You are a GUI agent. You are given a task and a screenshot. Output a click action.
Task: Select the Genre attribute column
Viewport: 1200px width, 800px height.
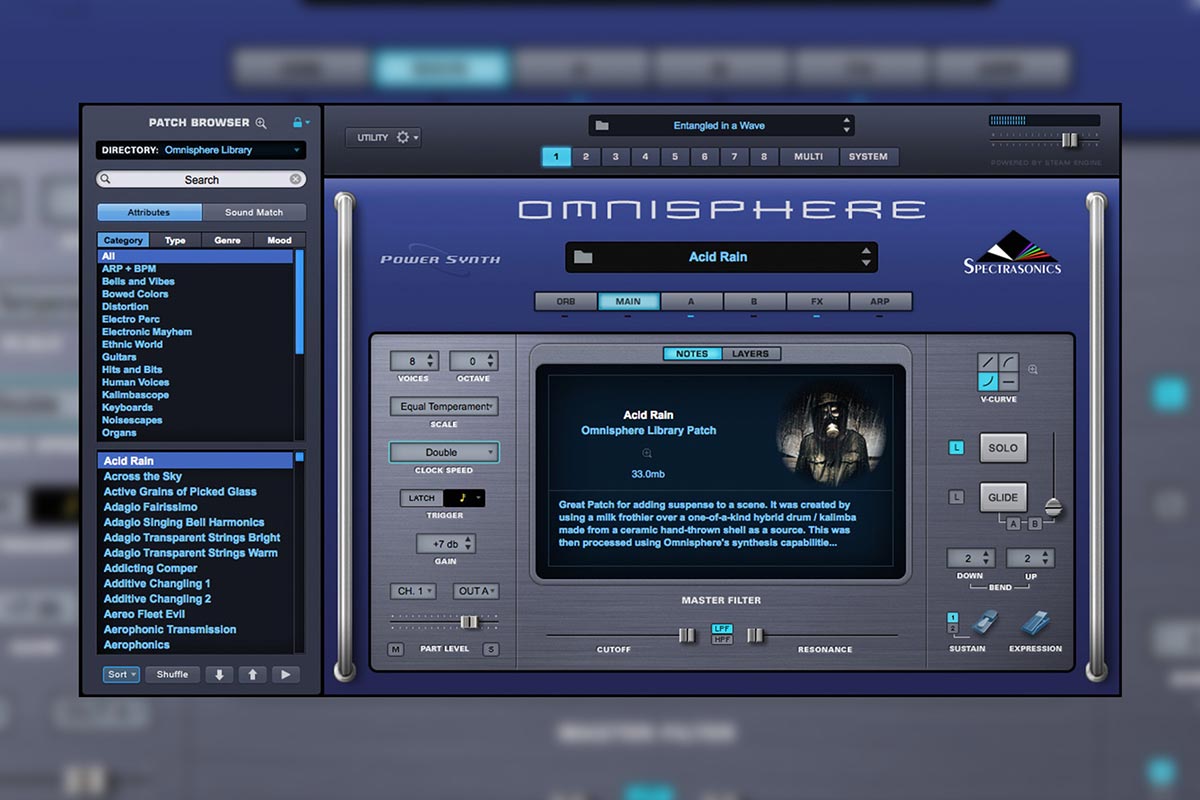coord(227,240)
